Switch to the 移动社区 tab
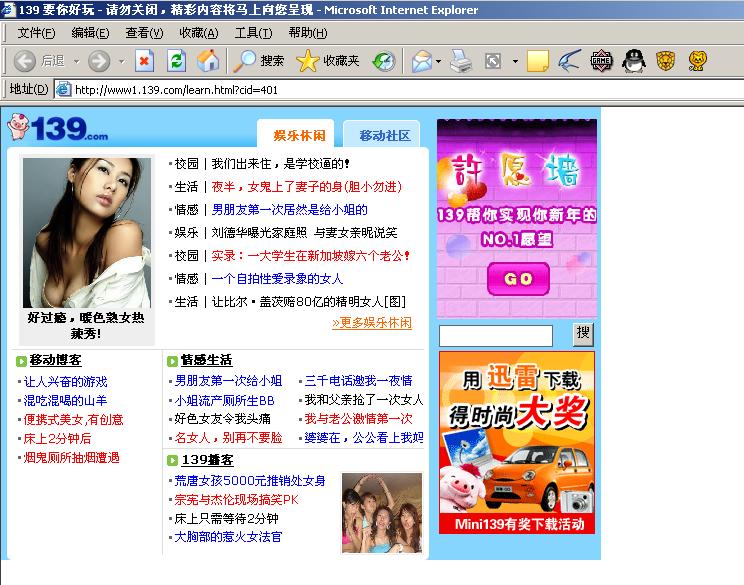This screenshot has width=744, height=585. [x=384, y=135]
